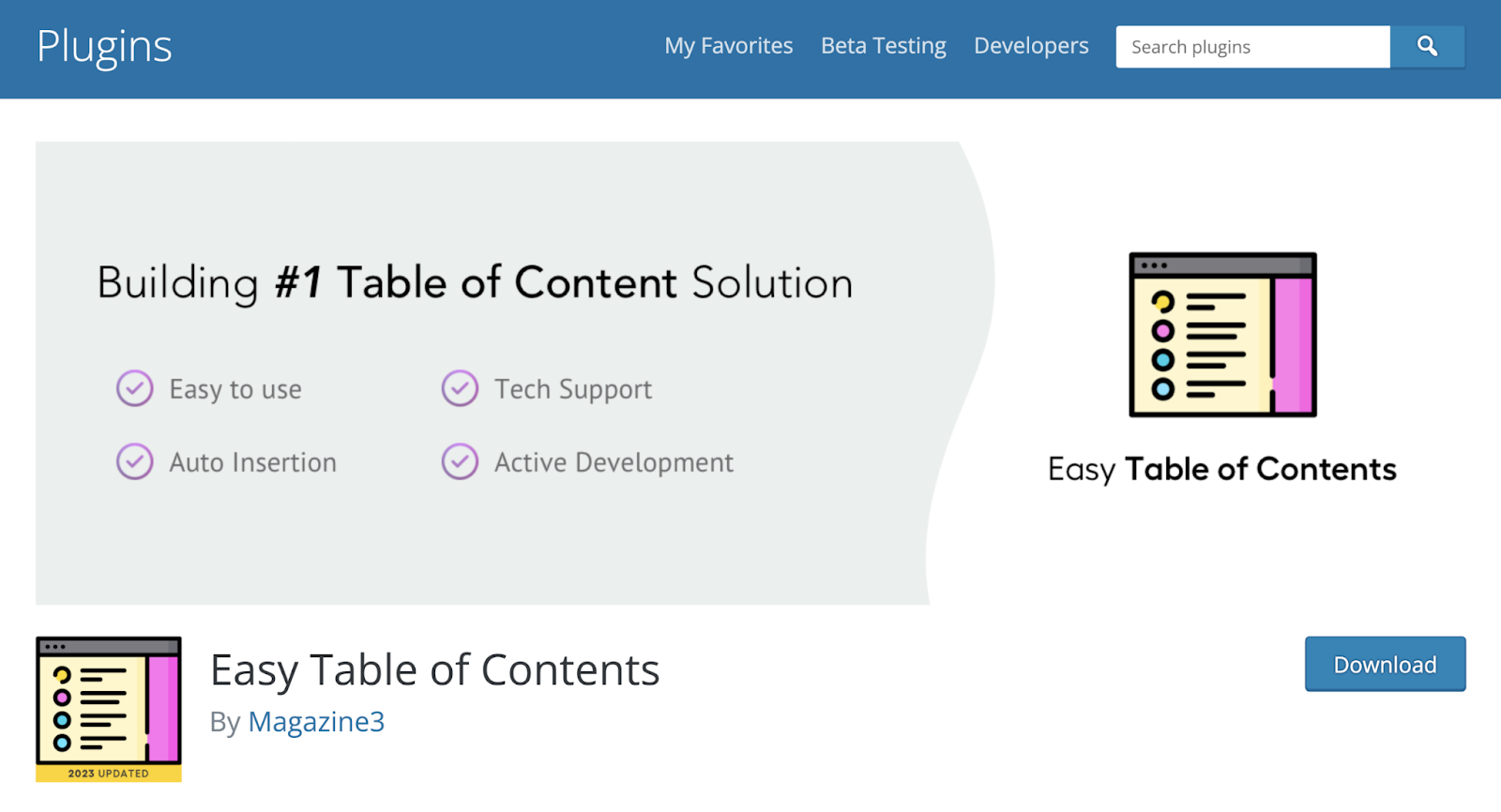Click the checkmark icon beside Easy to use
This screenshot has height=812, width=1501.
pos(134,388)
